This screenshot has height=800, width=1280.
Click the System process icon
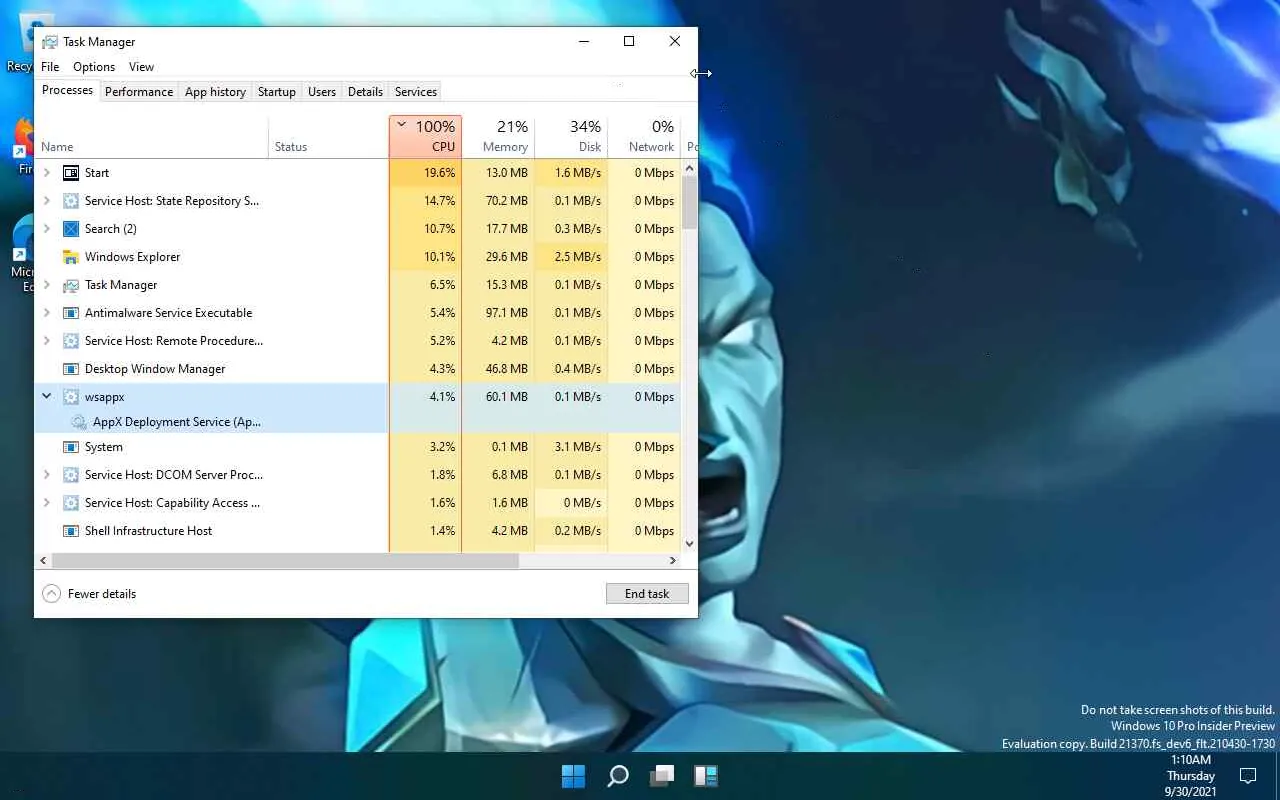pyautogui.click(x=71, y=447)
